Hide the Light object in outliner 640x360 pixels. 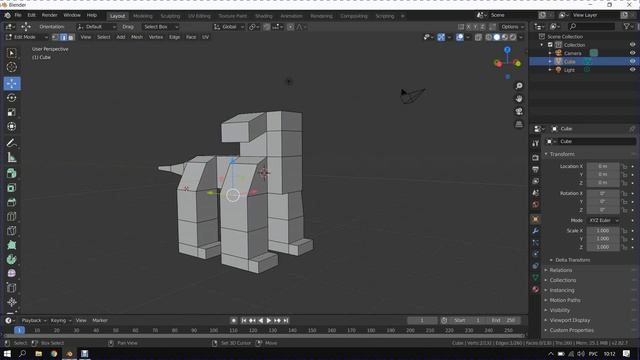[632, 70]
